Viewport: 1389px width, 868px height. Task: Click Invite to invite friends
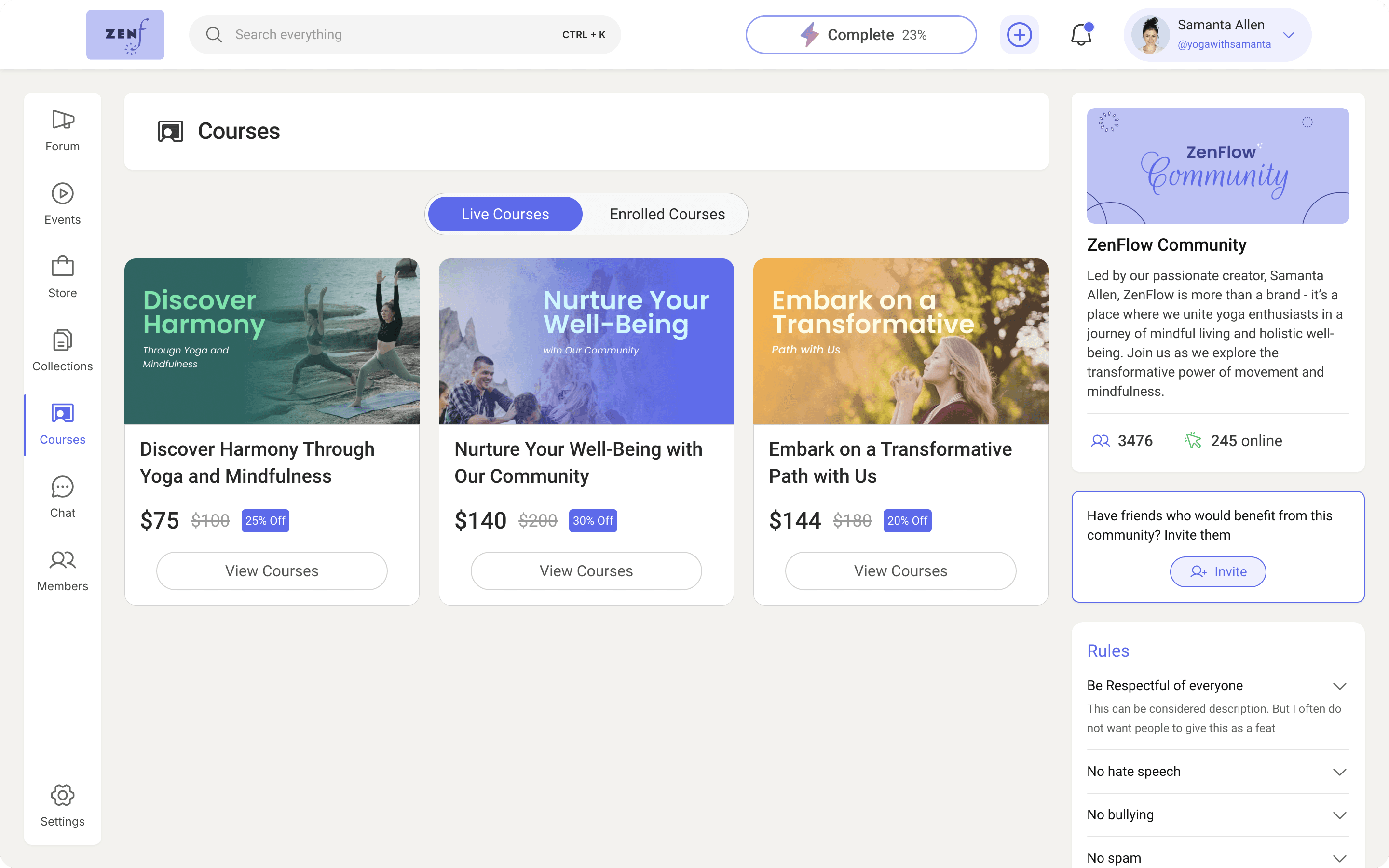tap(1217, 571)
